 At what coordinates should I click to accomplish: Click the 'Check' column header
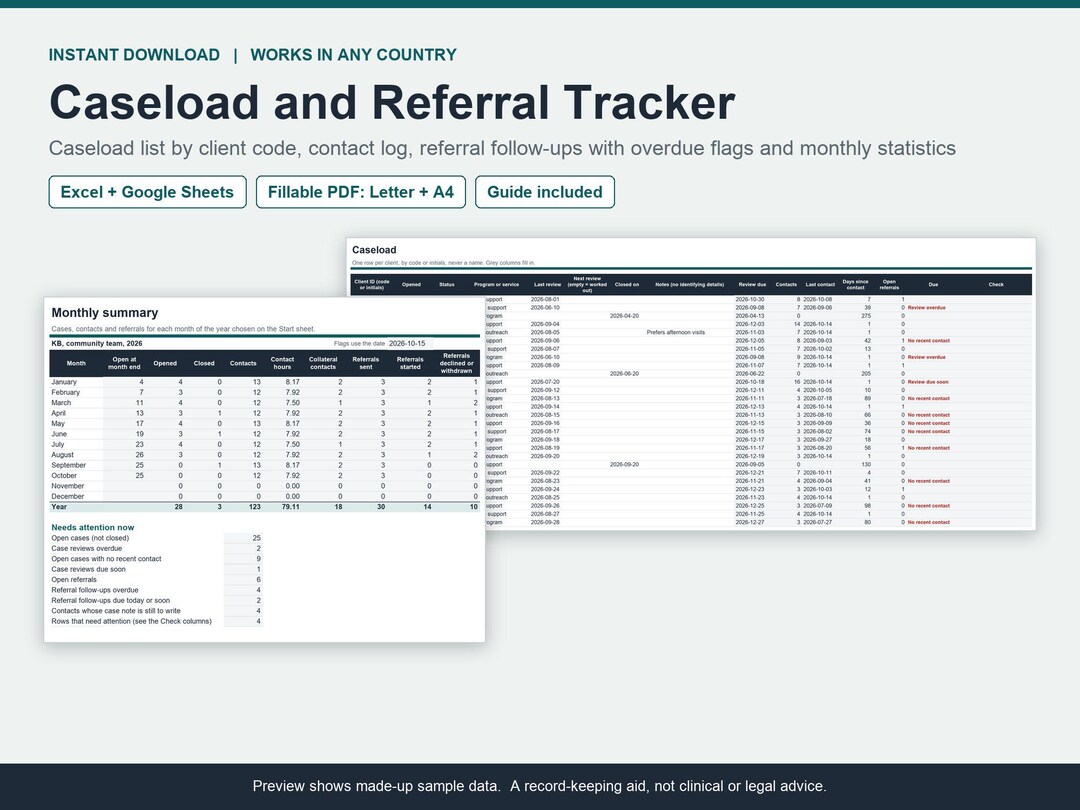(x=996, y=284)
